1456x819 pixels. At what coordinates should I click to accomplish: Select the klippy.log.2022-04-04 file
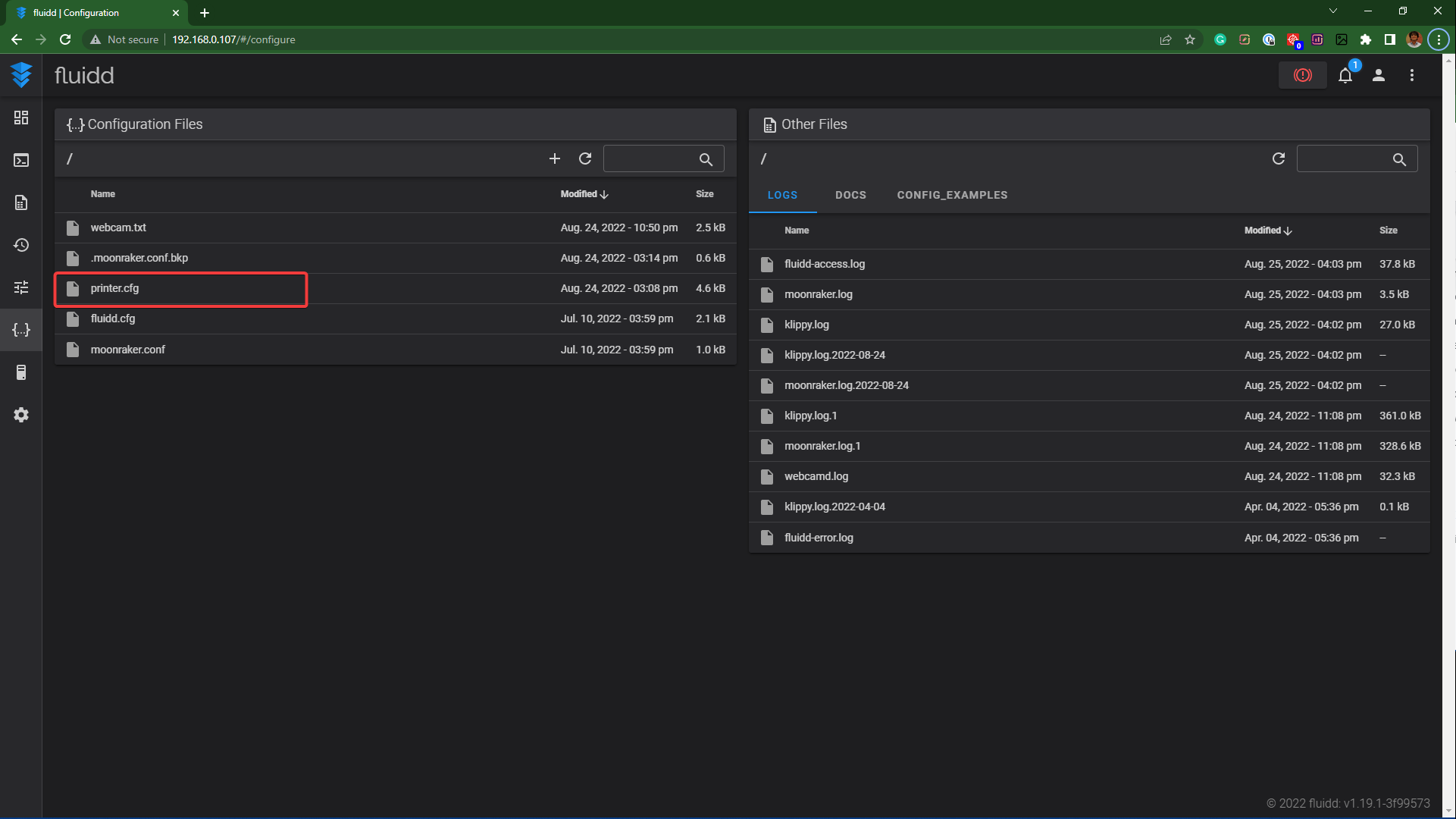(x=1089, y=507)
